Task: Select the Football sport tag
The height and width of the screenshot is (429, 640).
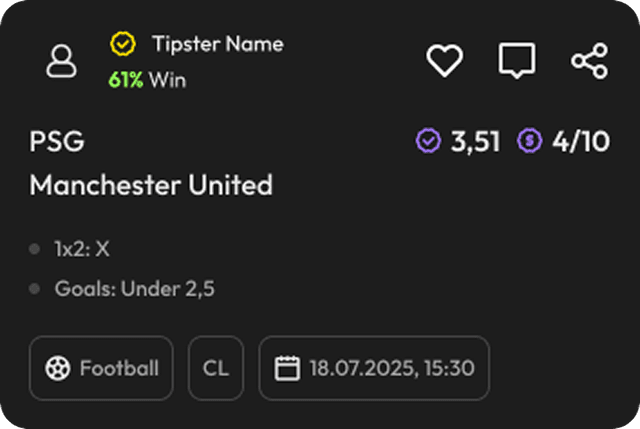Action: pos(101,368)
